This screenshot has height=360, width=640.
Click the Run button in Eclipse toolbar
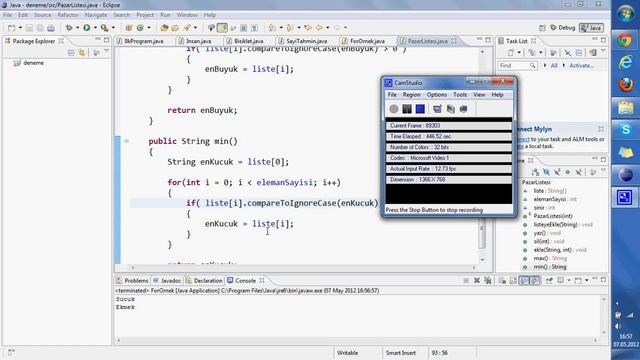(x=87, y=28)
